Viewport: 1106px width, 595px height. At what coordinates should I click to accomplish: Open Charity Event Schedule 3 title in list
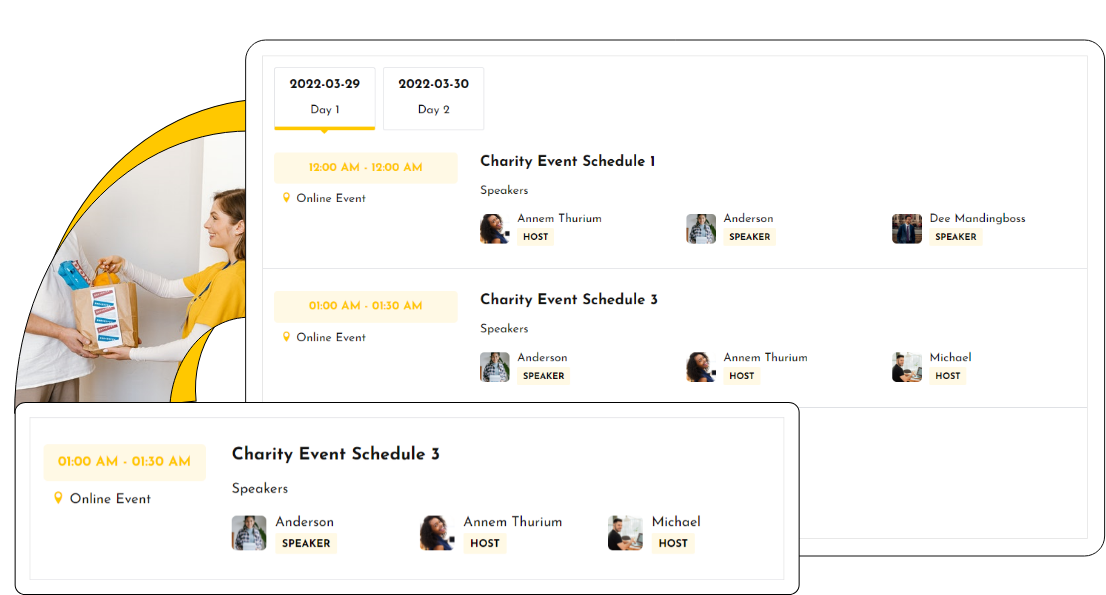click(x=568, y=299)
